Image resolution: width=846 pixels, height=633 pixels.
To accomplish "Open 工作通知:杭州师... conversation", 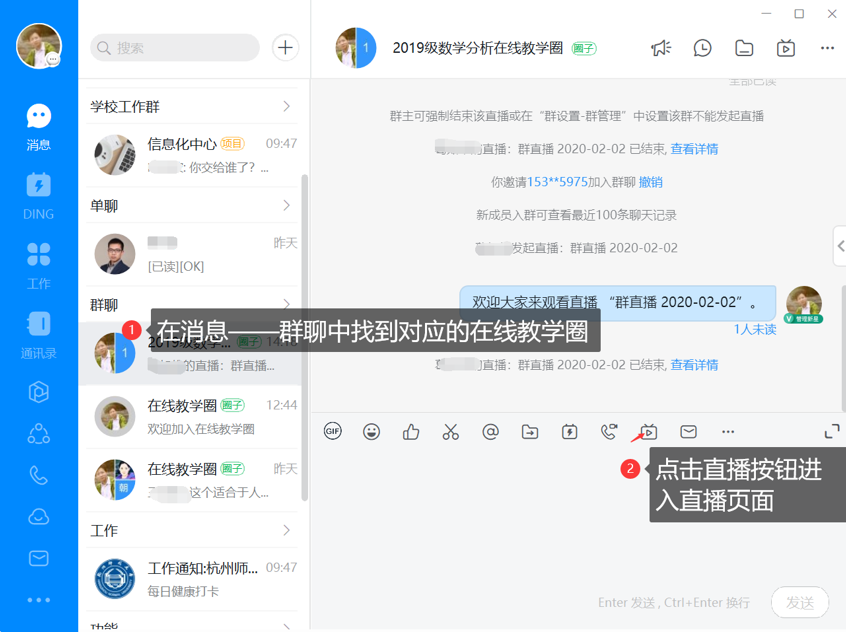I will point(192,579).
